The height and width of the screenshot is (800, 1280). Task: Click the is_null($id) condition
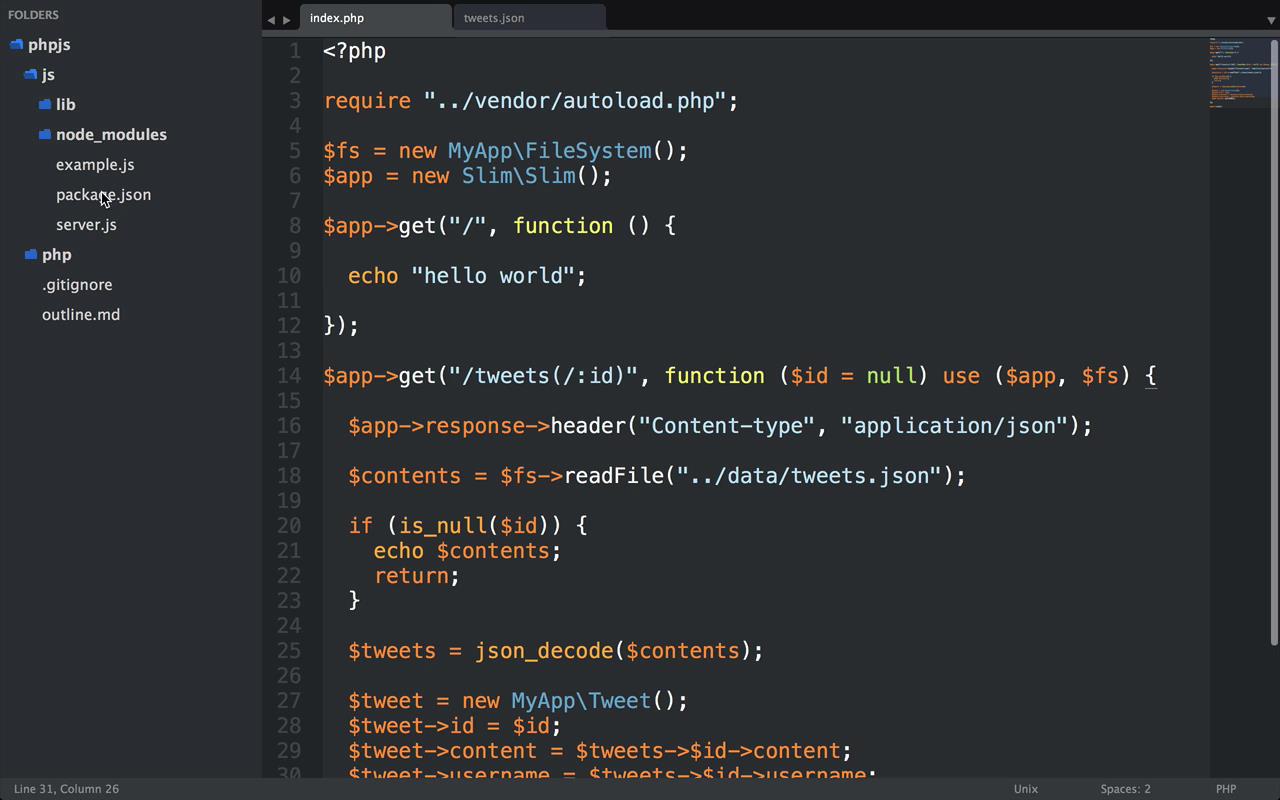coord(474,526)
